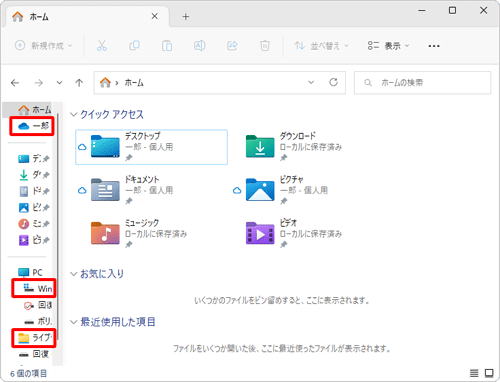Click cloud status icon beside デスクトップ

[x=82, y=147]
